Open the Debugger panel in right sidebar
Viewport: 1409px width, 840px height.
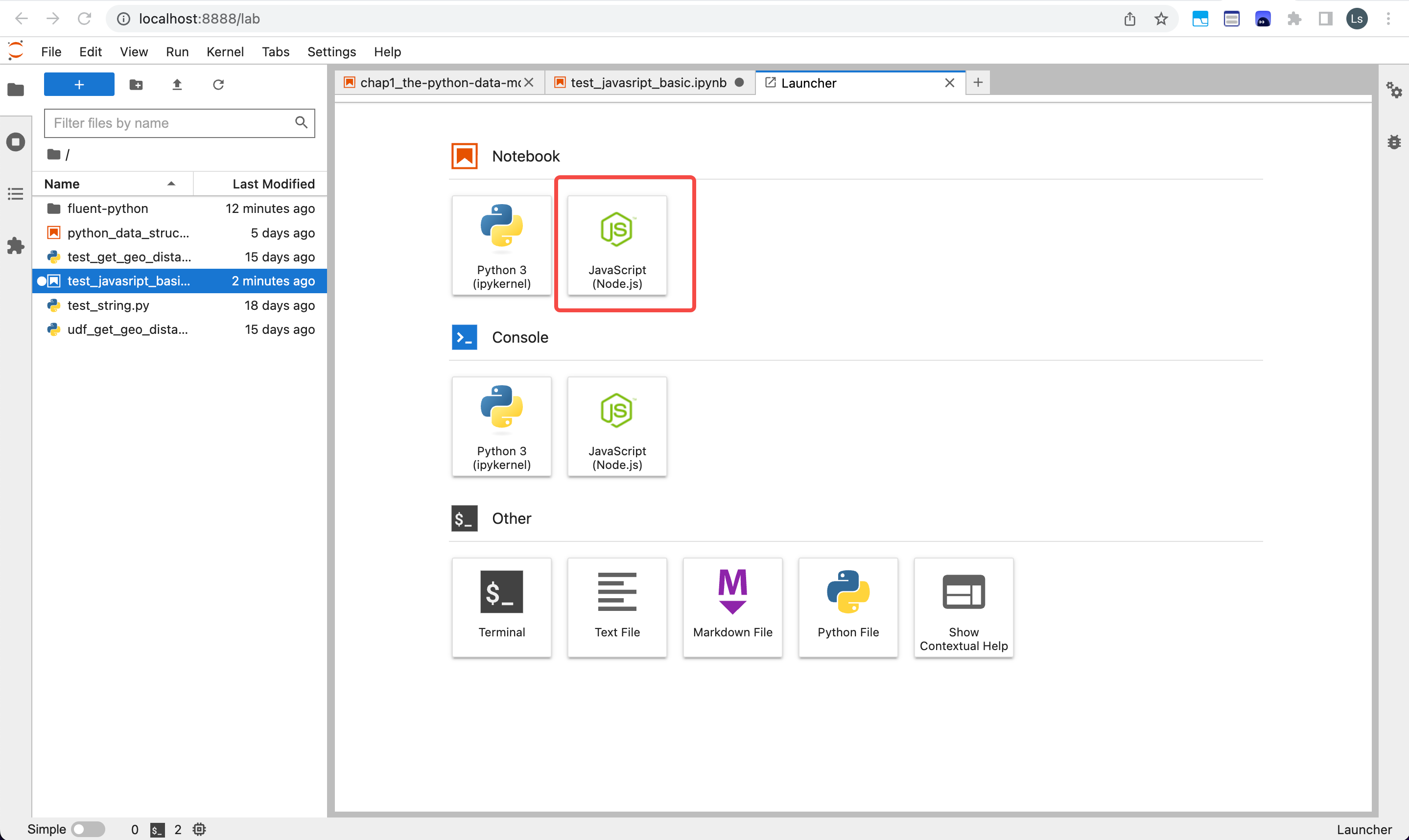1394,141
